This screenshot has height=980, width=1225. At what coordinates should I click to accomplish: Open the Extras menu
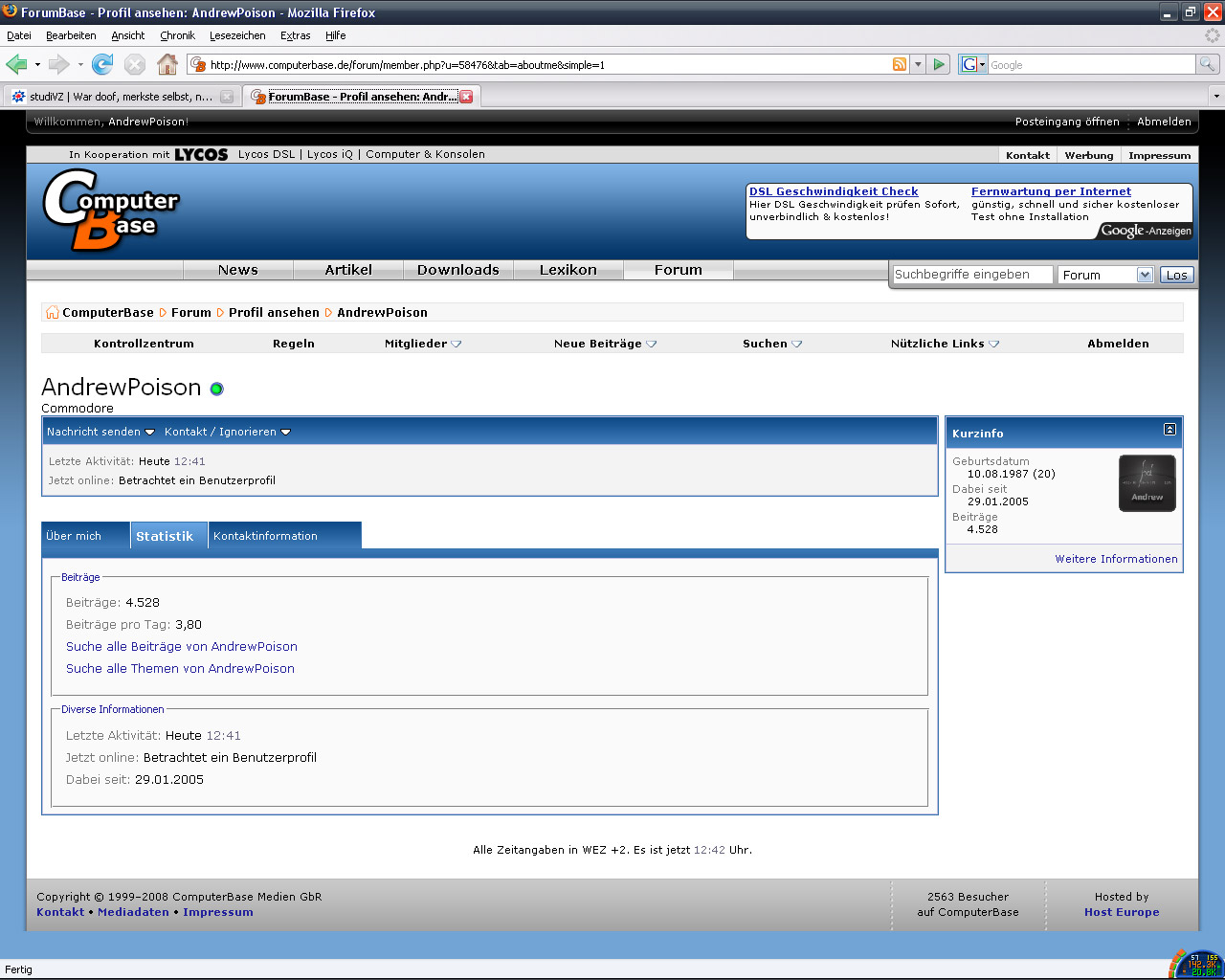coord(295,35)
